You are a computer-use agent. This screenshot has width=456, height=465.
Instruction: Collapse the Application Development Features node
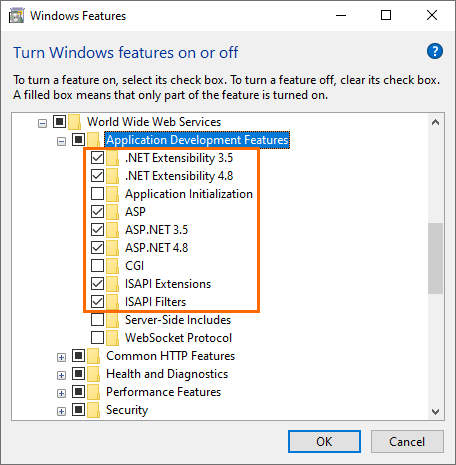(x=61, y=142)
